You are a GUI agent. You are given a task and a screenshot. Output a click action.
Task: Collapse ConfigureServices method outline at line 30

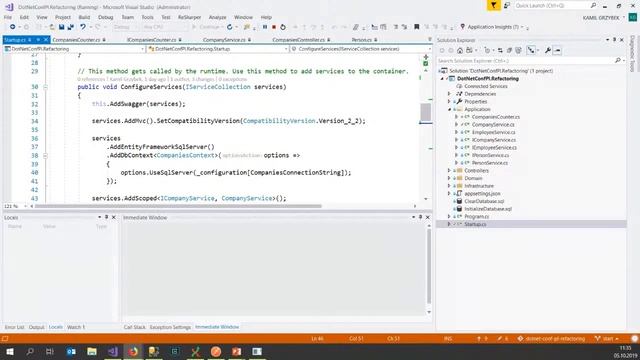click(45, 87)
